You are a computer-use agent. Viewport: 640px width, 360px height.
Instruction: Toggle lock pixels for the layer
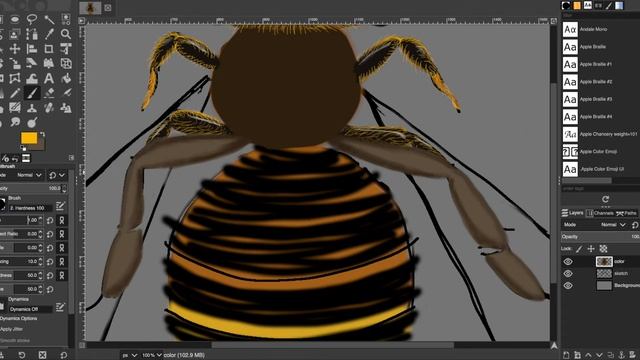[579, 249]
